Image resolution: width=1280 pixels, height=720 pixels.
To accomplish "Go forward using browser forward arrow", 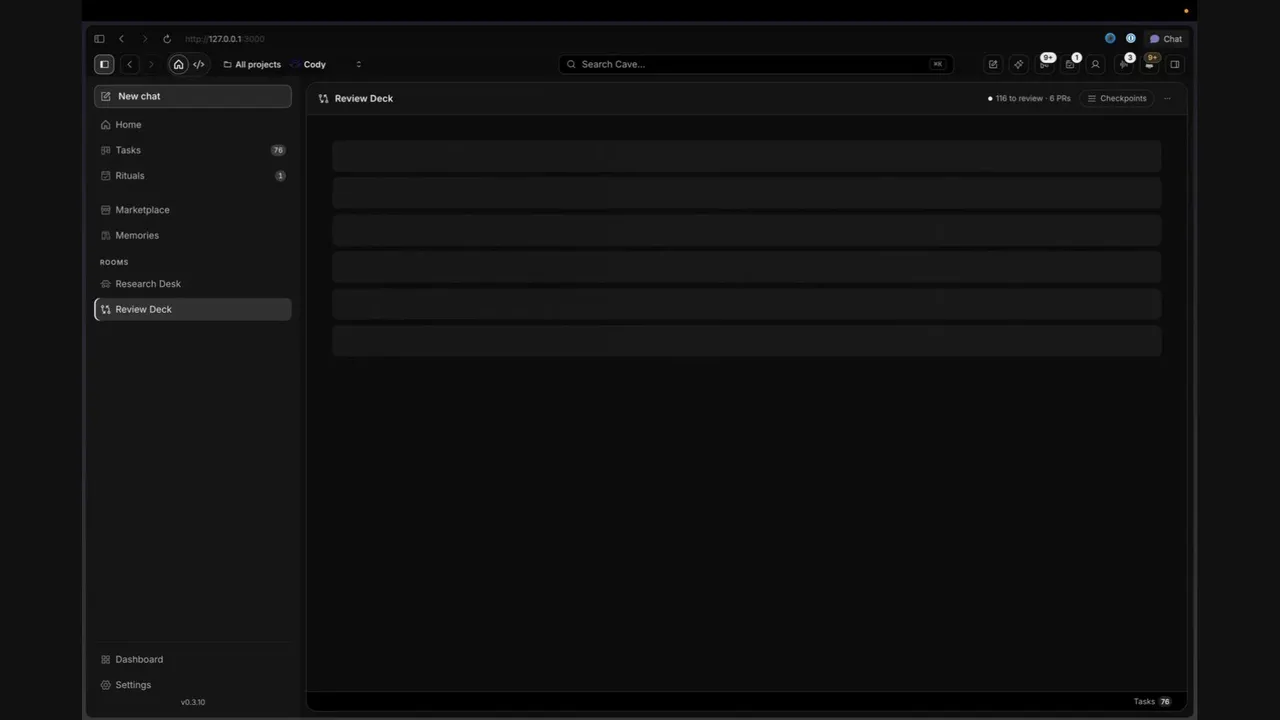I will click(x=144, y=39).
